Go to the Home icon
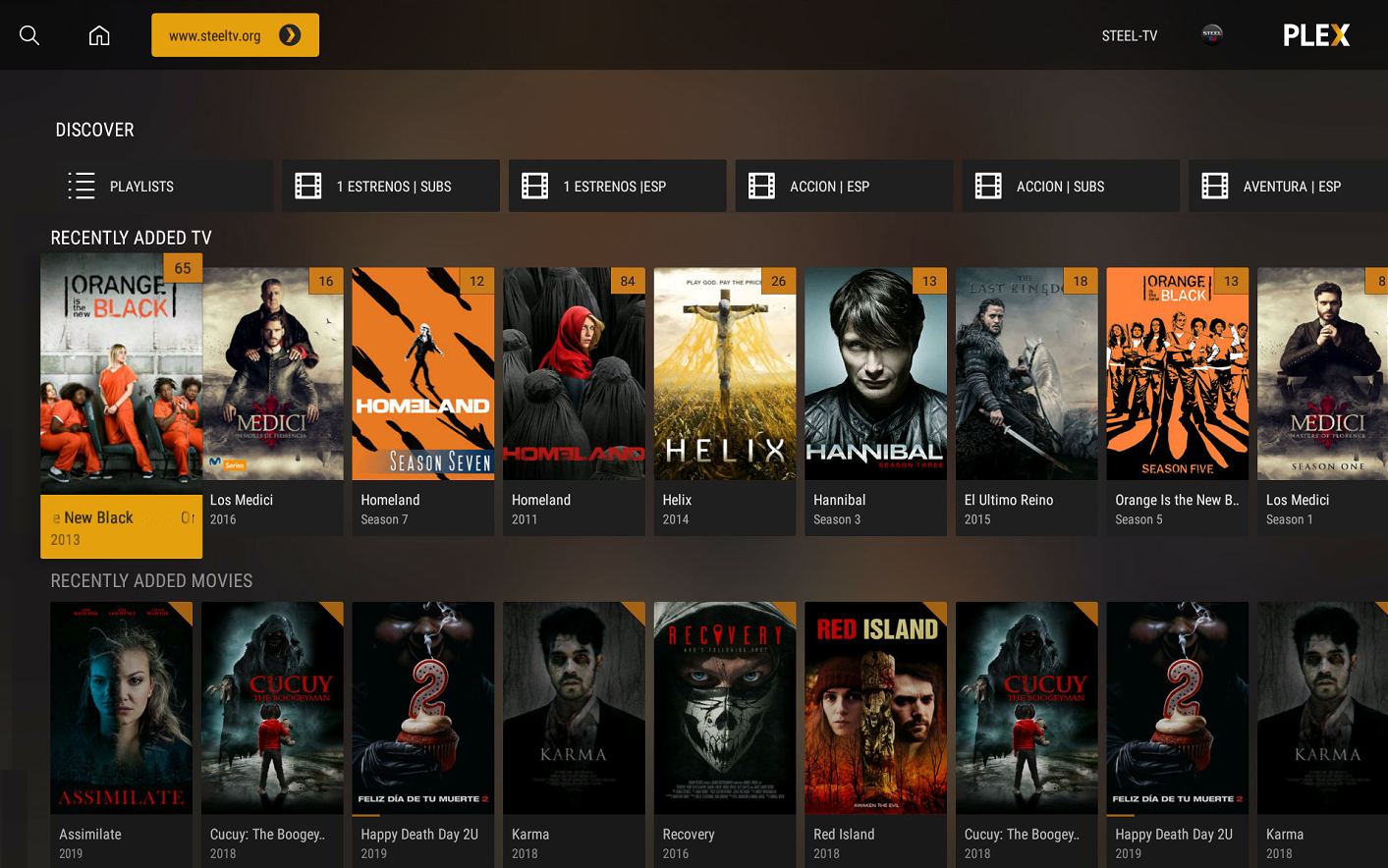 [x=99, y=35]
